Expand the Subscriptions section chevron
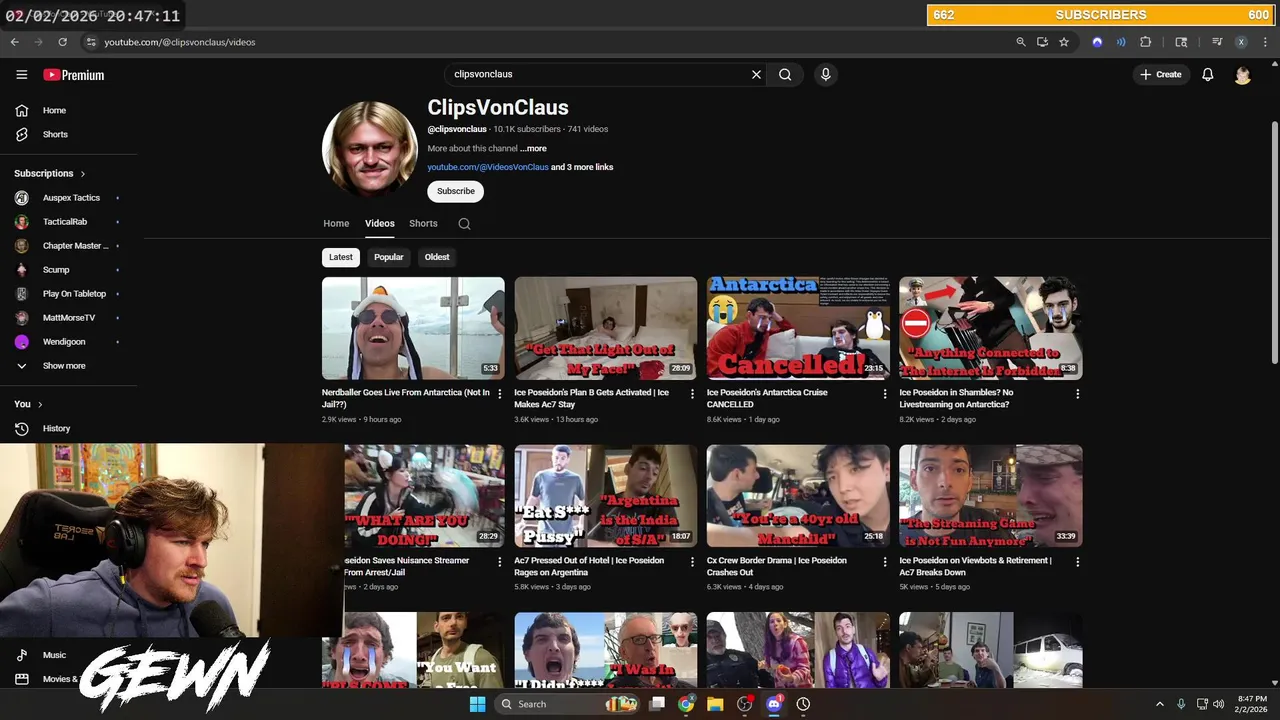The width and height of the screenshot is (1280, 720). coord(83,174)
